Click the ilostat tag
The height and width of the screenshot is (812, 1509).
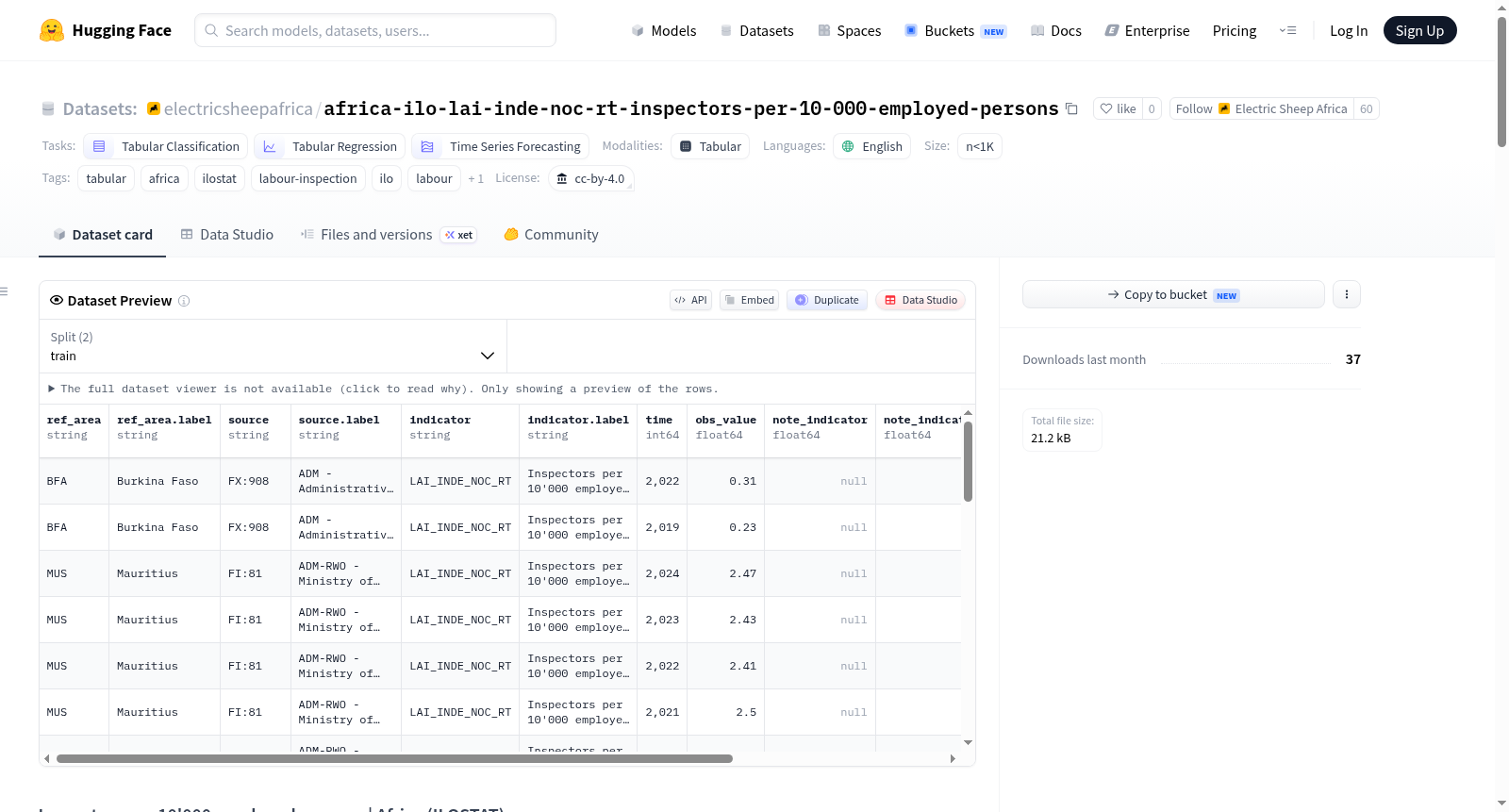click(x=220, y=178)
